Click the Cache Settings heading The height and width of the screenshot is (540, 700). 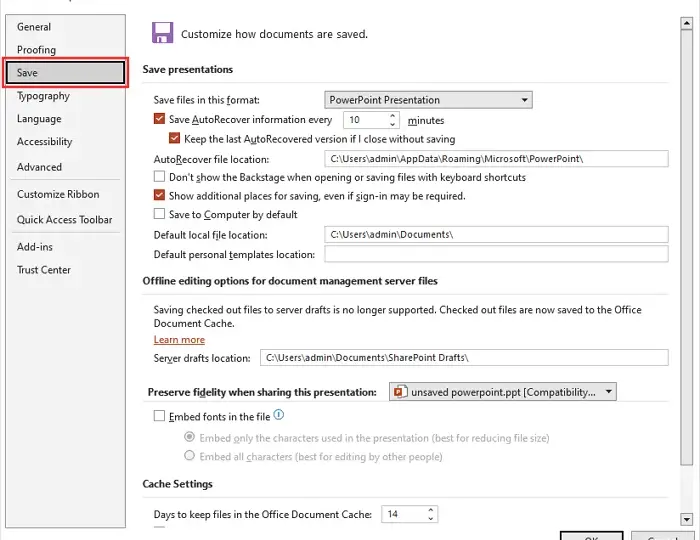[x=177, y=484]
